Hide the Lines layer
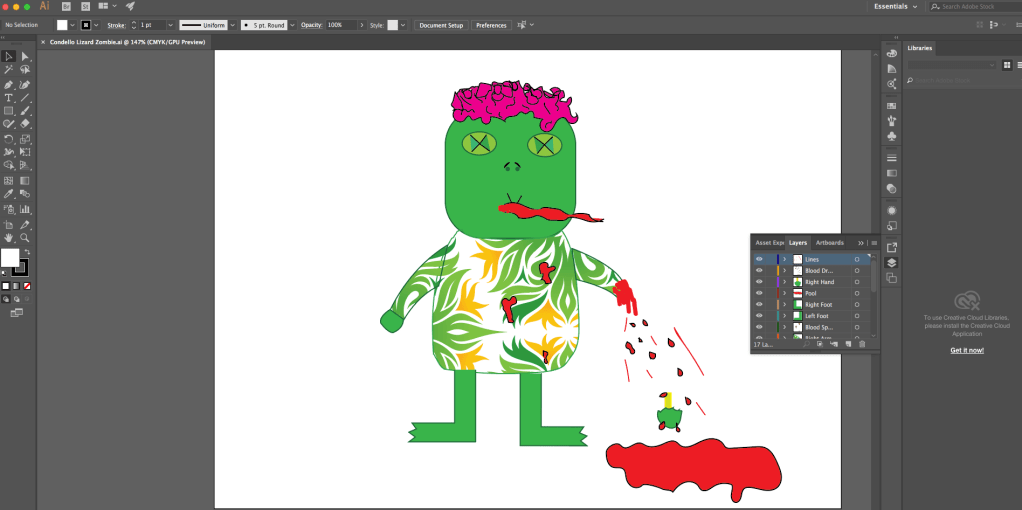 click(x=759, y=259)
